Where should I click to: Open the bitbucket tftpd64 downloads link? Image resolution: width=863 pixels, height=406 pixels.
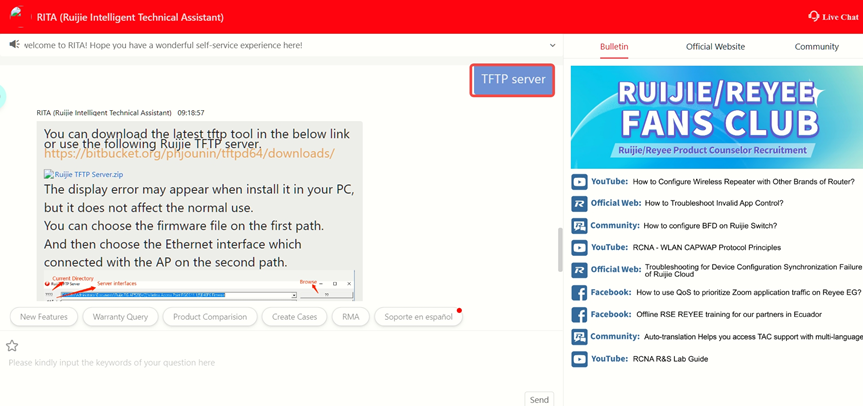189,153
